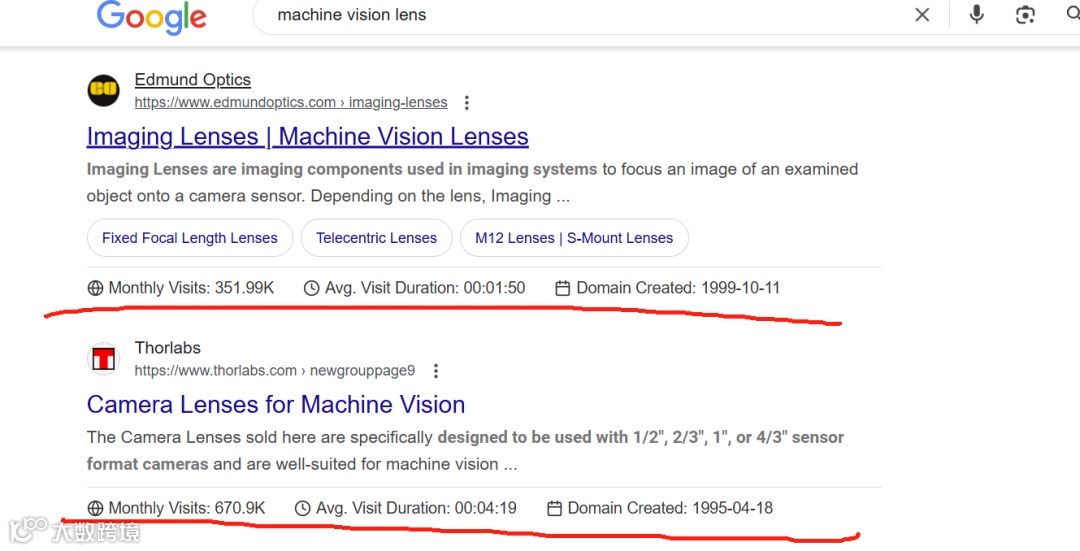This screenshot has width=1080, height=551.
Task: Click calendar icon beside Domain Created 1995-04-18
Action: pos(554,508)
